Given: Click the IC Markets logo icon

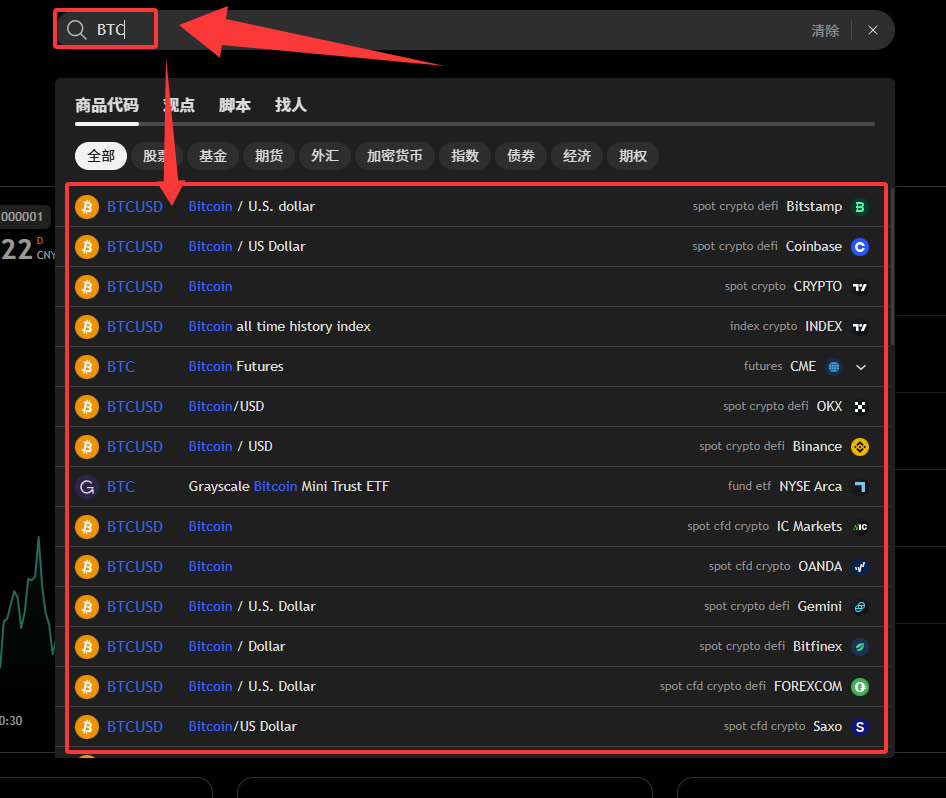Looking at the screenshot, I should [x=860, y=527].
